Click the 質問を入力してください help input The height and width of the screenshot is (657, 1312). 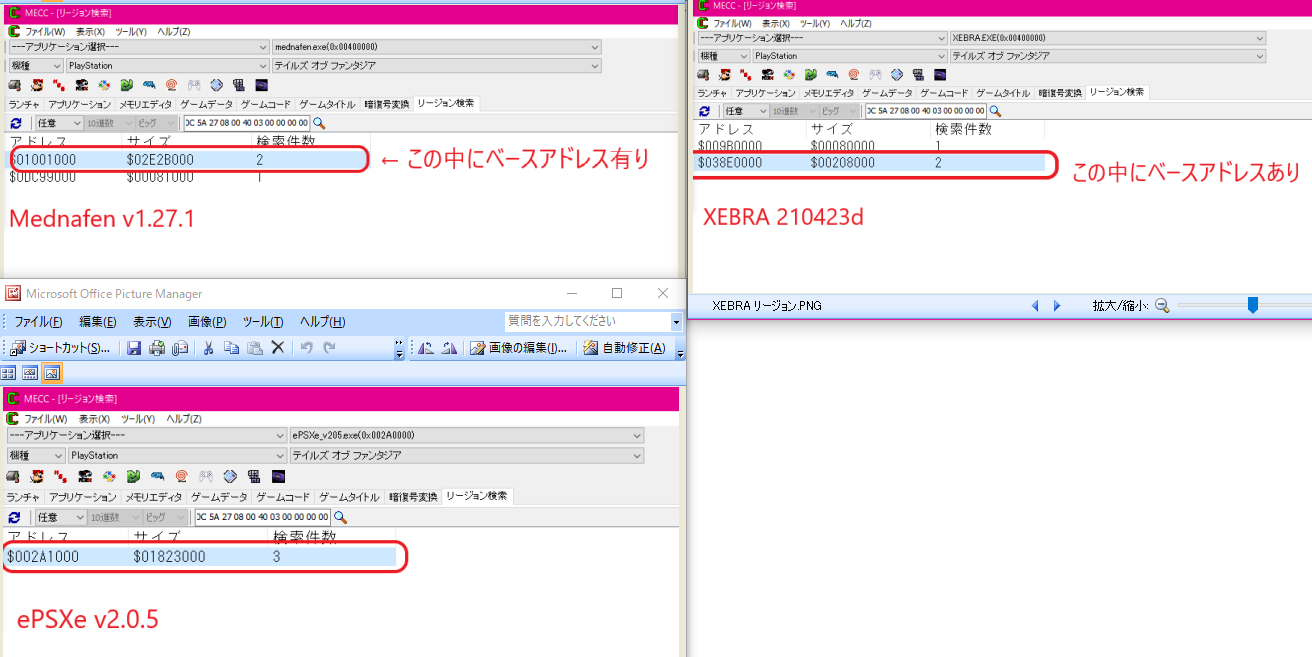(588, 322)
